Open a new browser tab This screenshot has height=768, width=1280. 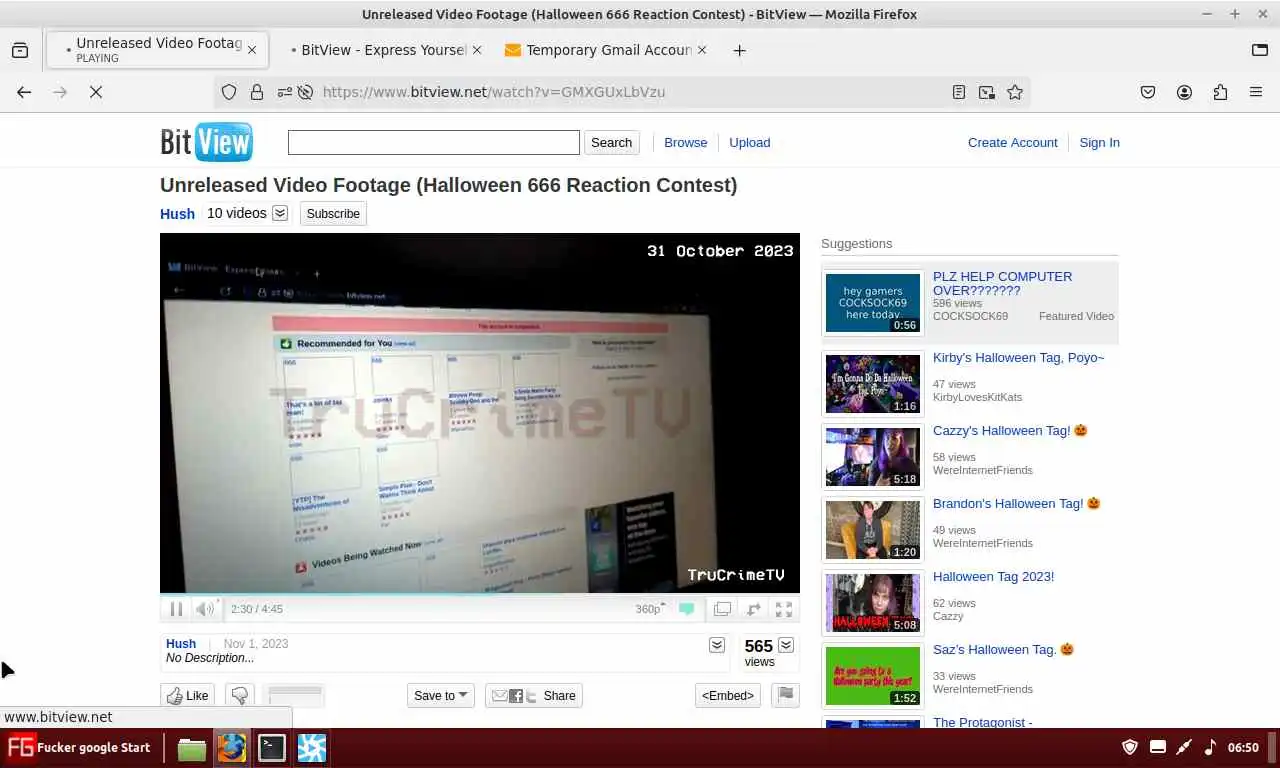pyautogui.click(x=739, y=50)
